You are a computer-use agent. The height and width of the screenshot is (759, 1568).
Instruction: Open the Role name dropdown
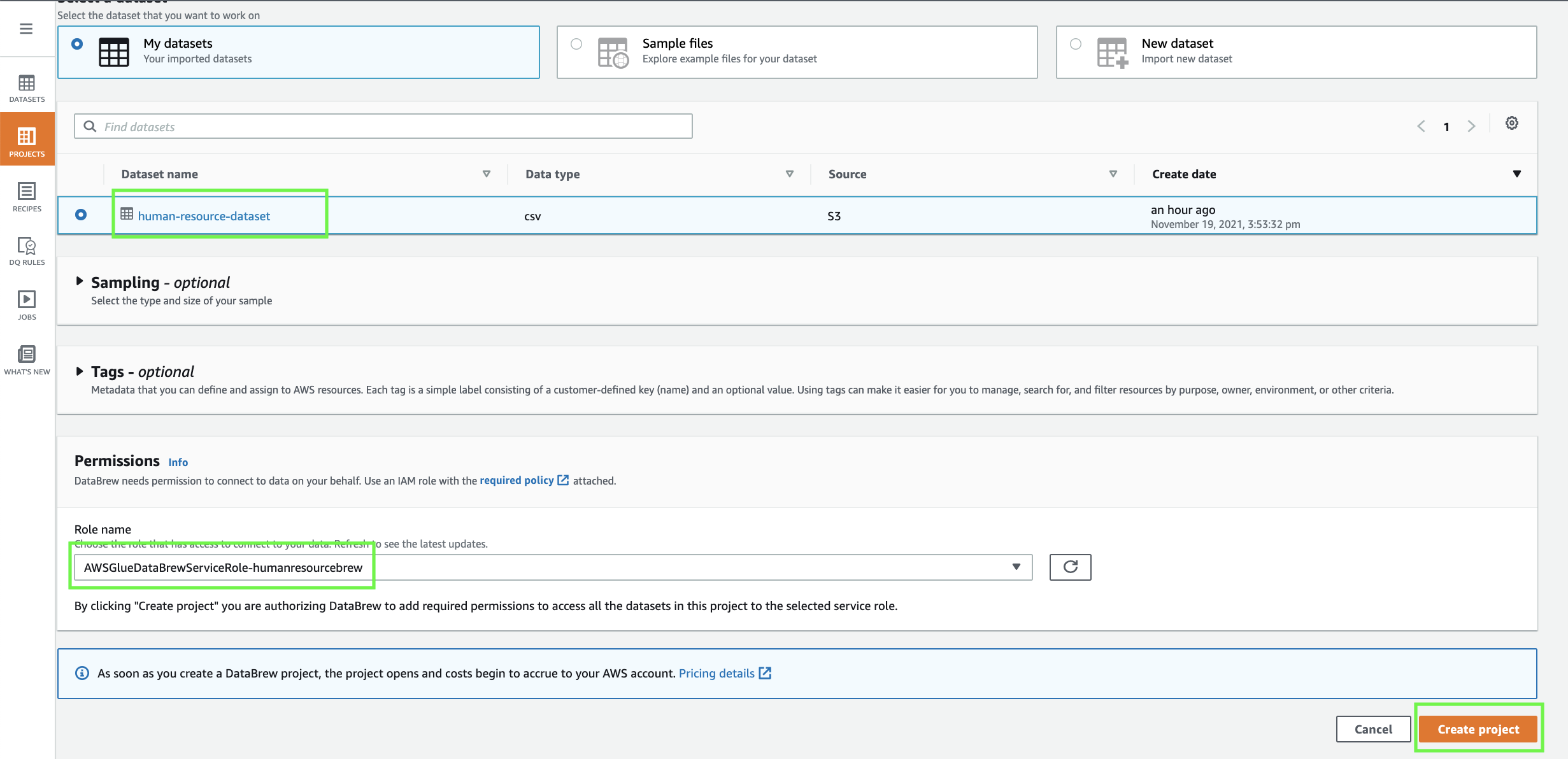click(x=553, y=567)
